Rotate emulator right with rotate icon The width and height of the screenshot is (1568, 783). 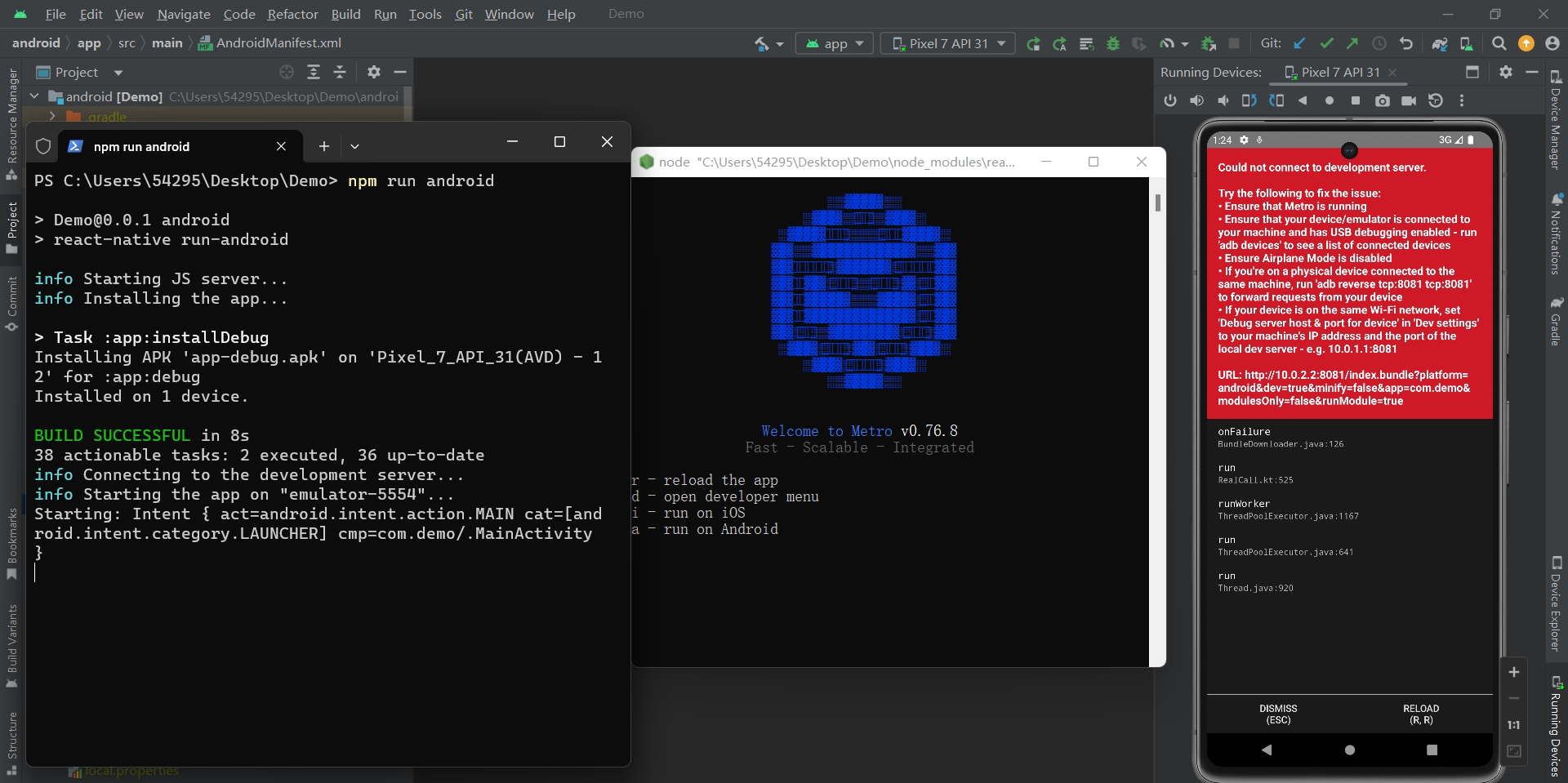click(1276, 100)
